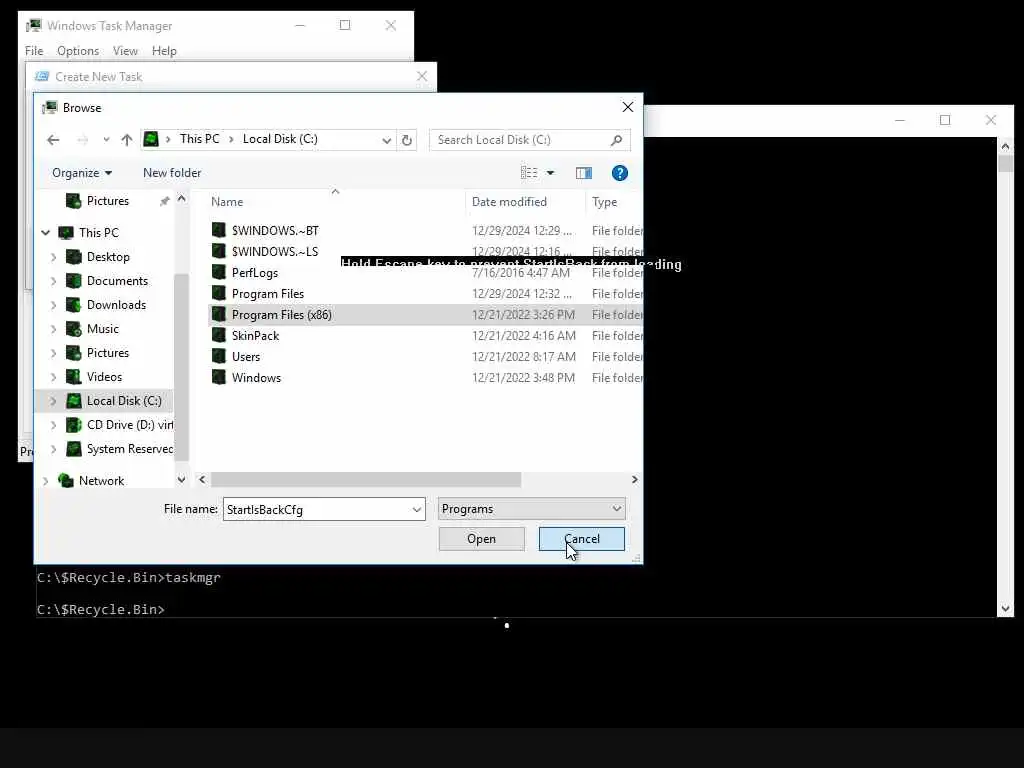Close the Create New Task dialog
Image resolution: width=1024 pixels, height=768 pixels.
(x=422, y=76)
